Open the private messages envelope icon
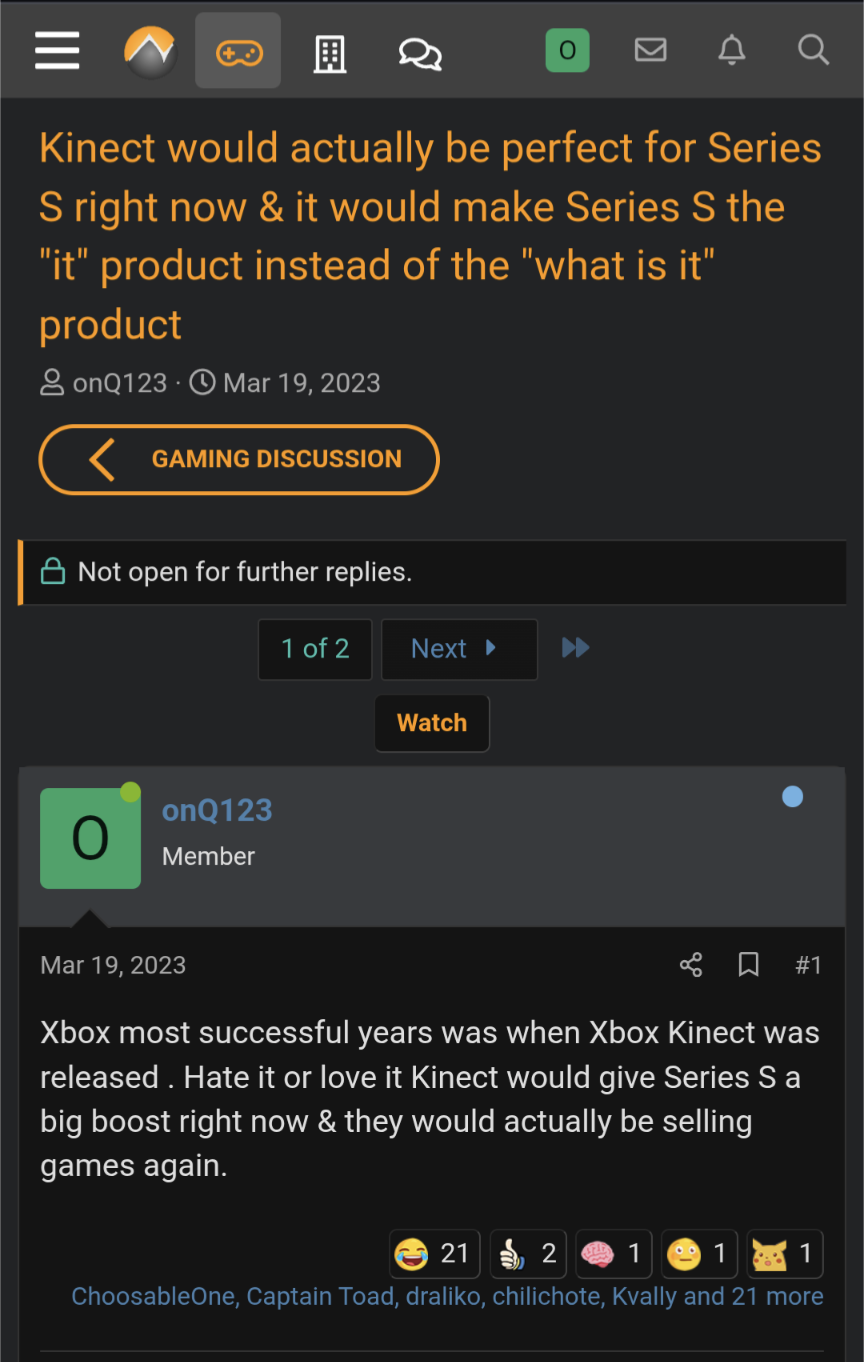864x1362 pixels. pyautogui.click(x=650, y=49)
